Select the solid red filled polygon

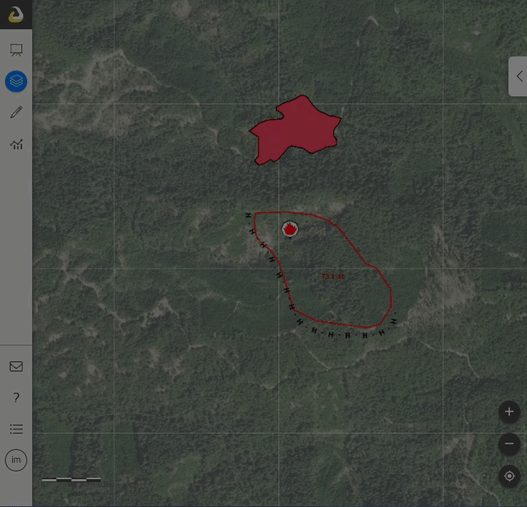[296, 130]
